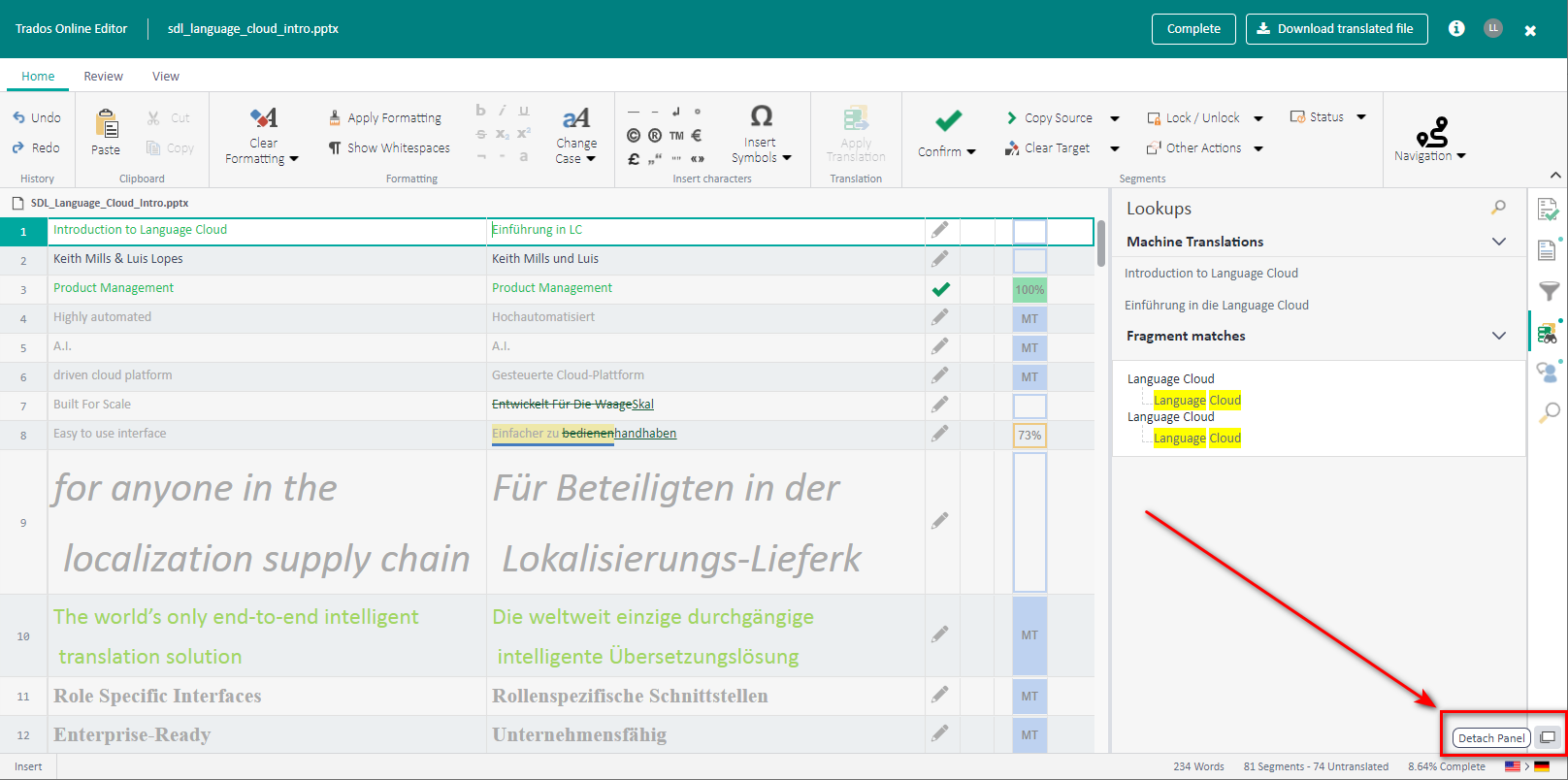The width and height of the screenshot is (1568, 780).
Task: Open the document preview sidebar icon
Action: 1548,250
